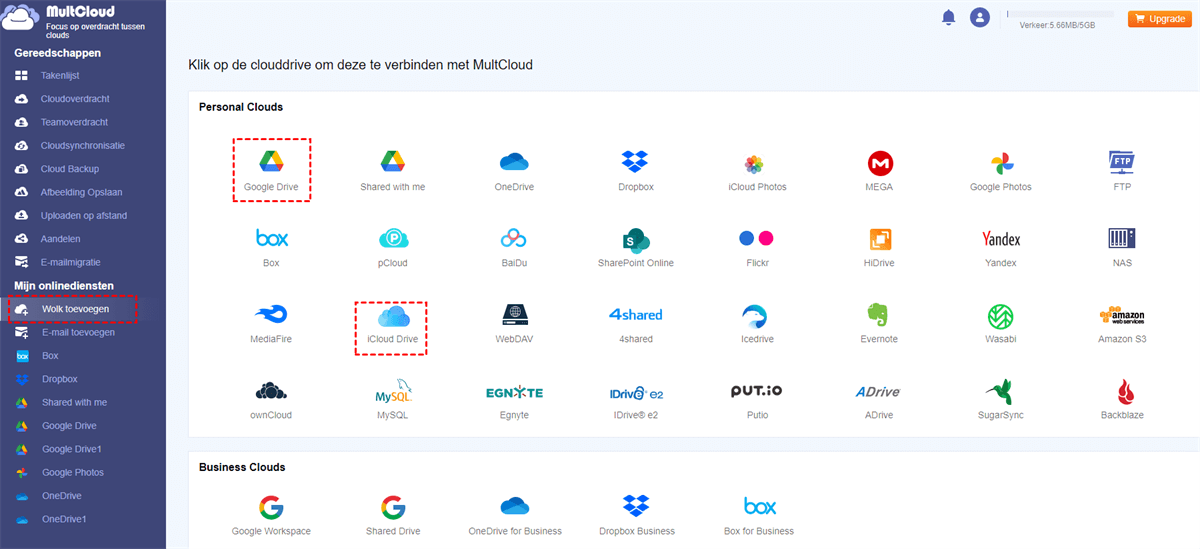Open Aandelen in the sidebar
This screenshot has height=549, width=1200.
[x=60, y=239]
